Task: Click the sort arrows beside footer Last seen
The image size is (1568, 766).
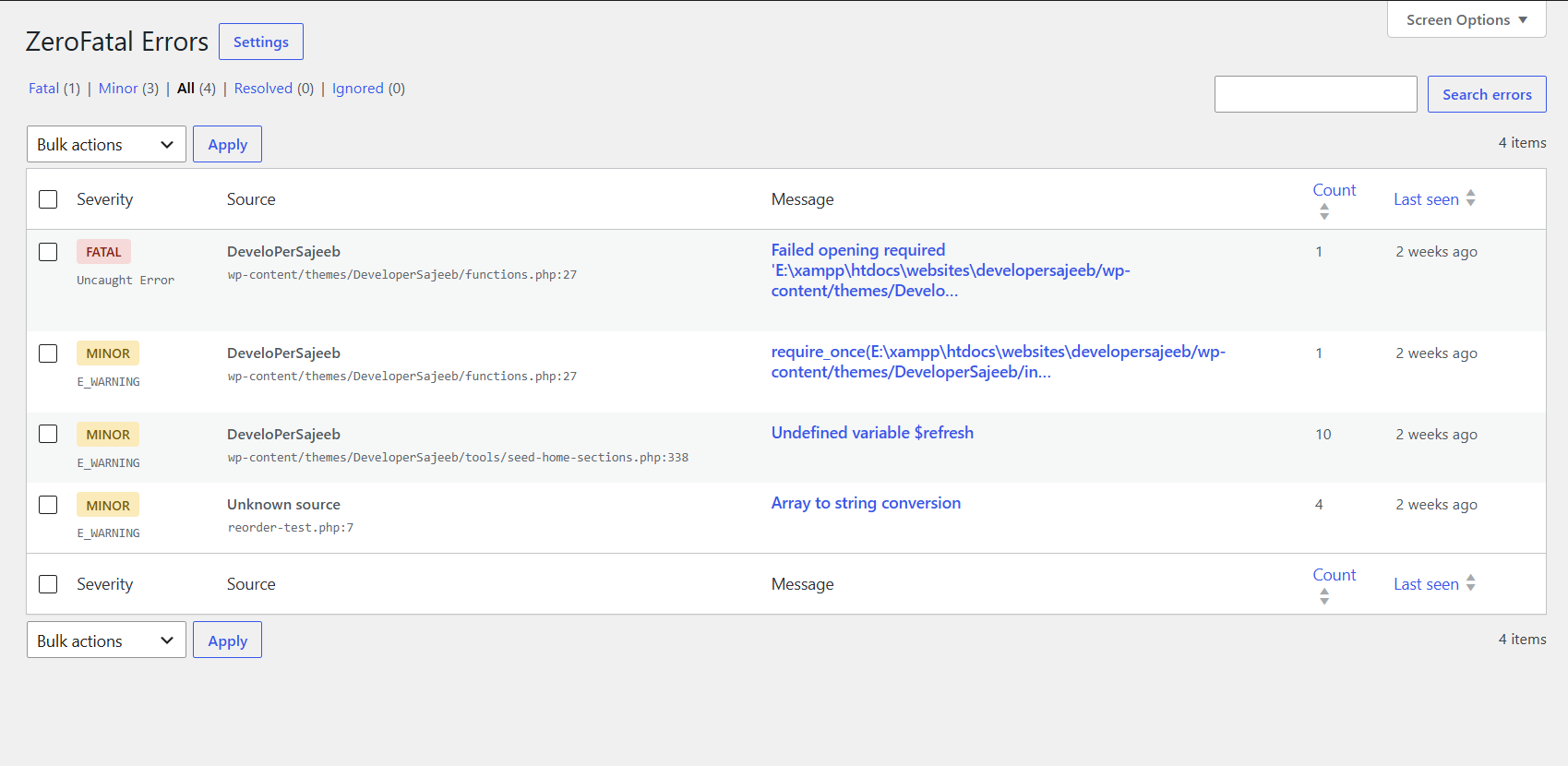Action: coord(1471,583)
